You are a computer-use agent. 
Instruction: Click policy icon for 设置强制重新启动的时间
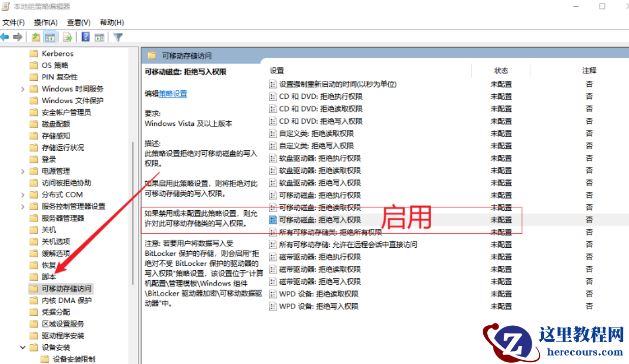pos(273,84)
